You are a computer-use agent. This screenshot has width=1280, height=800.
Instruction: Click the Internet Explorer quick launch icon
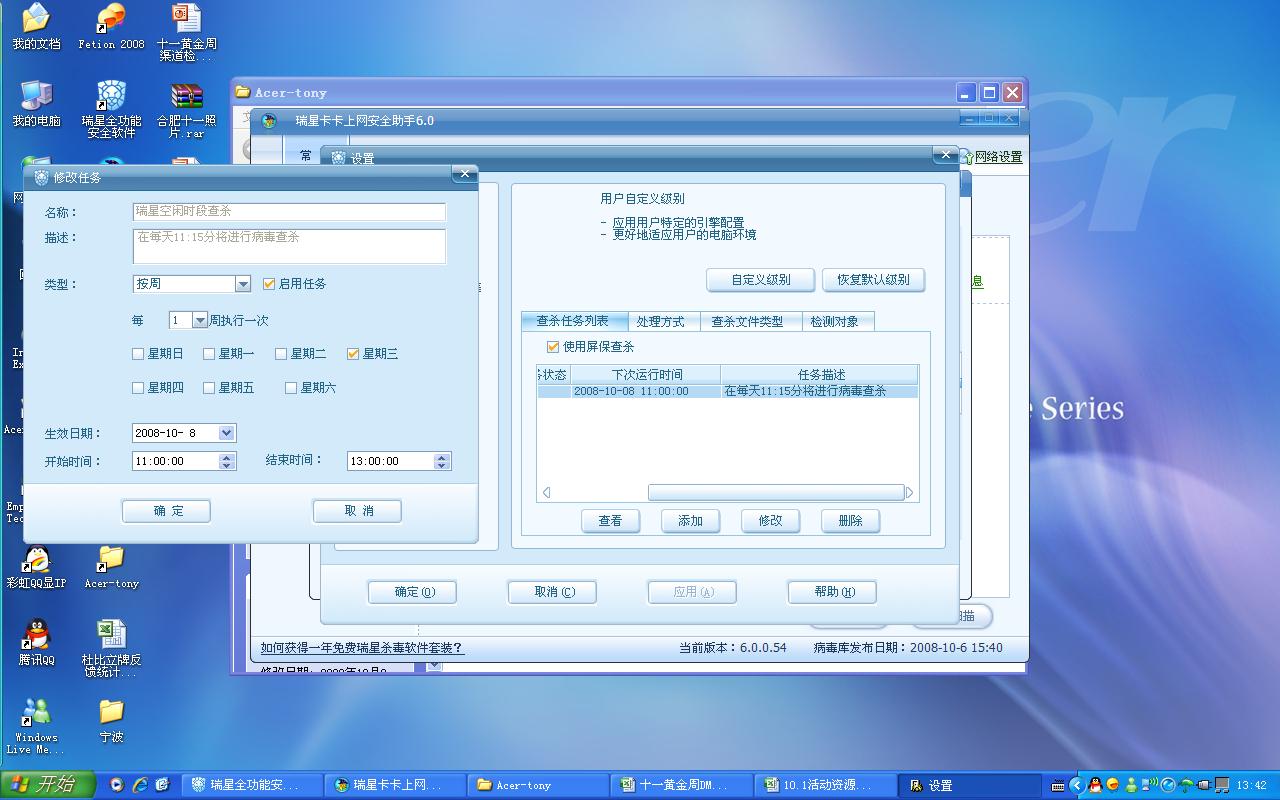tap(140, 785)
